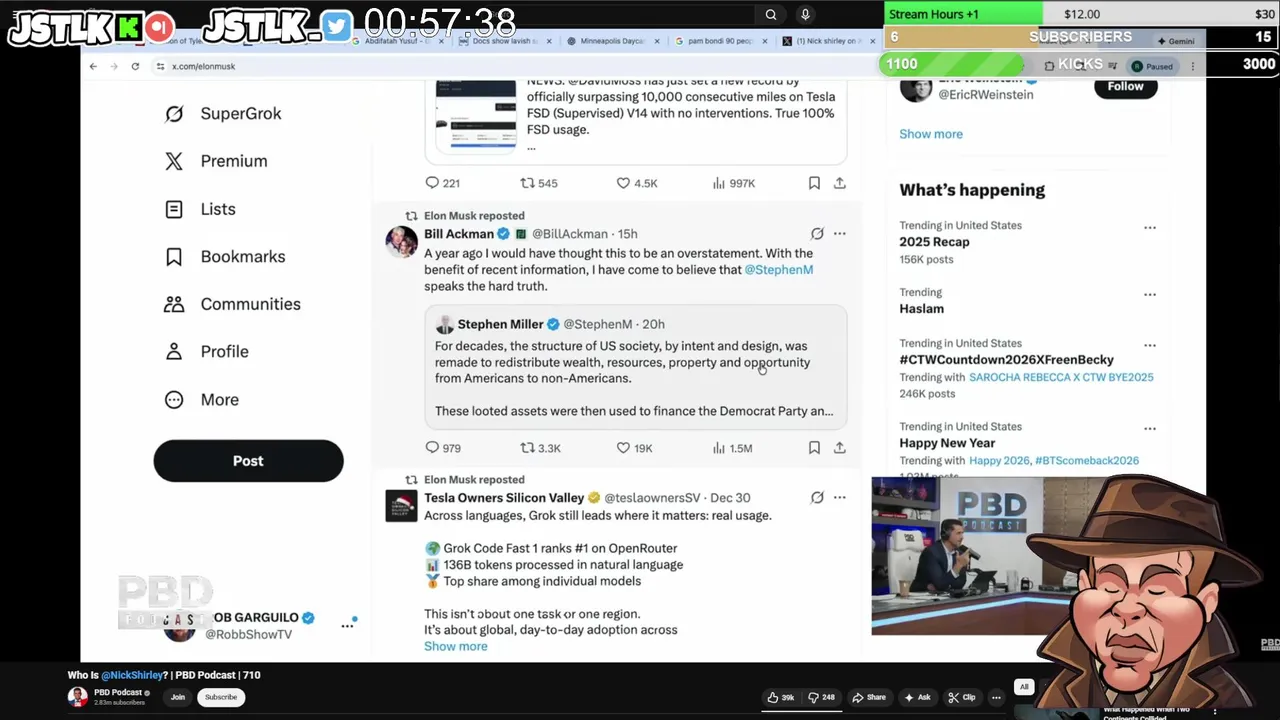View analytics of the FSD post (997K views)
The image size is (1280, 720).
tap(733, 183)
